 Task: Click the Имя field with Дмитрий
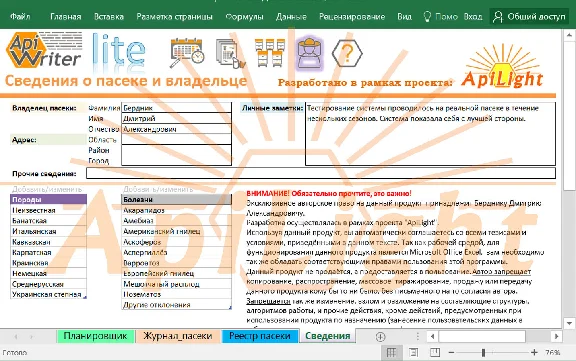point(176,118)
